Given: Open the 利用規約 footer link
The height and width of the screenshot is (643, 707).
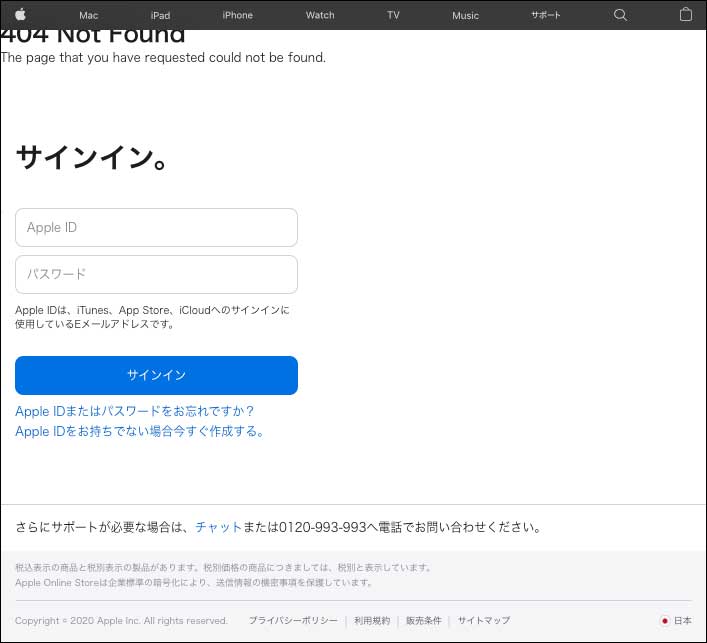Looking at the screenshot, I should (372, 621).
